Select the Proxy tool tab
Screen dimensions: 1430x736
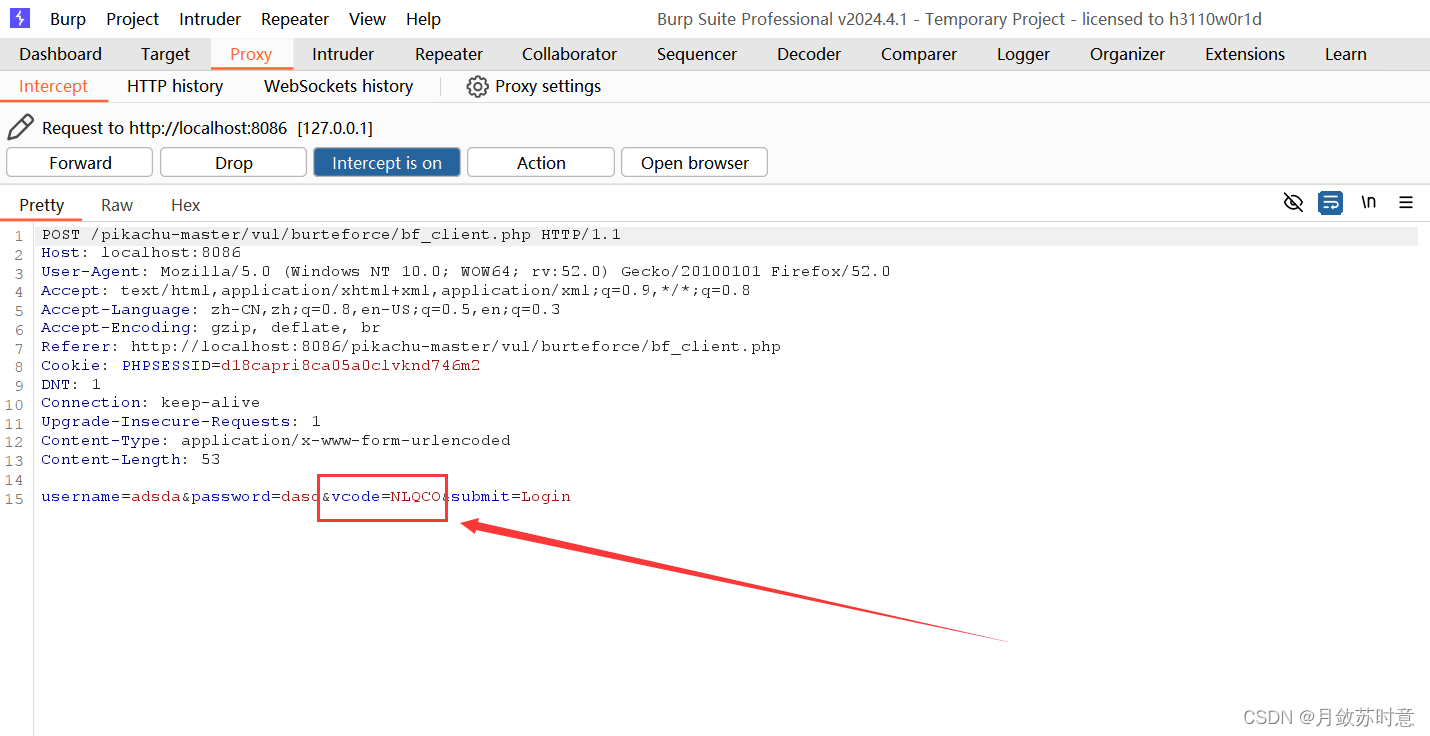251,54
